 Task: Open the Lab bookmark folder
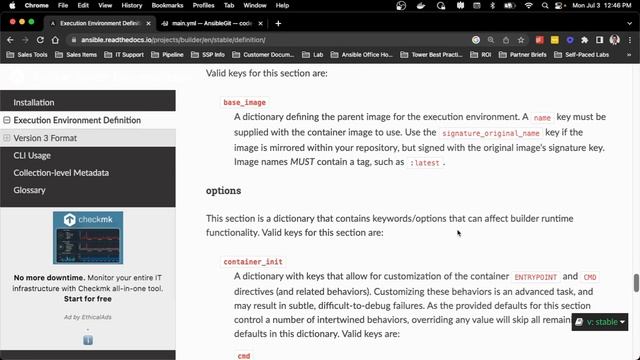pyautogui.click(x=313, y=55)
